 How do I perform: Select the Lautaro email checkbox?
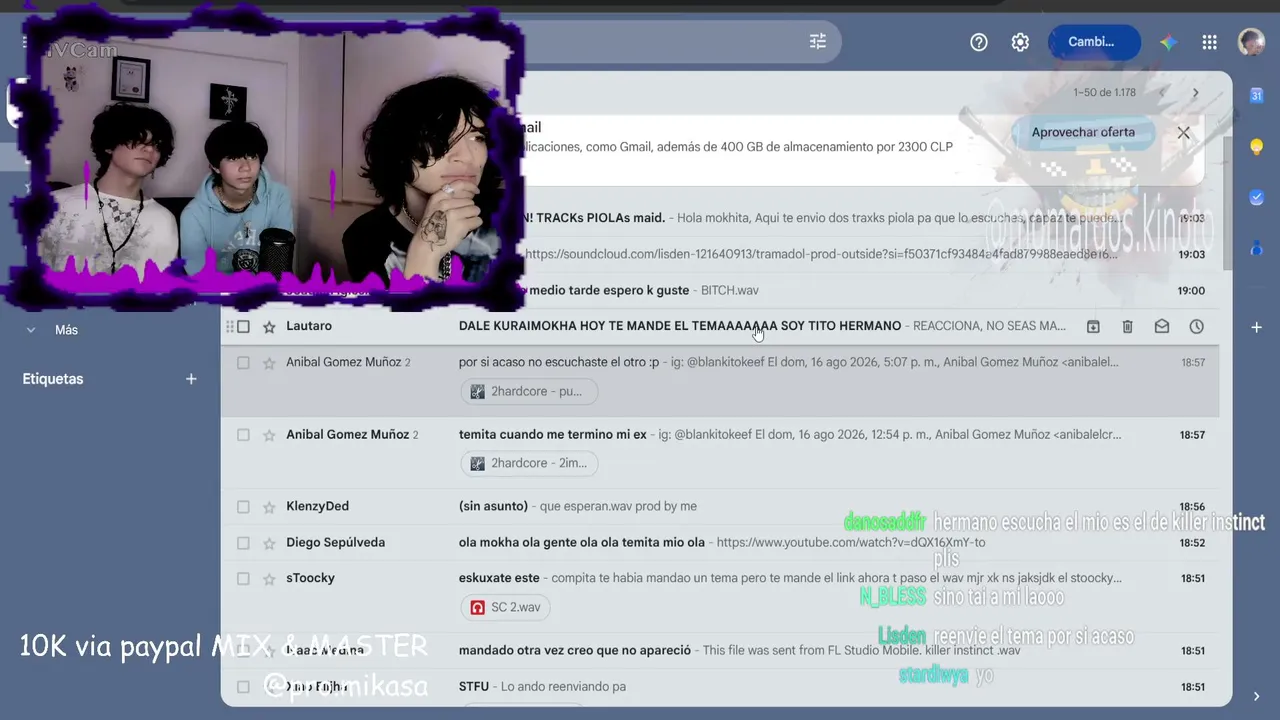(x=243, y=326)
